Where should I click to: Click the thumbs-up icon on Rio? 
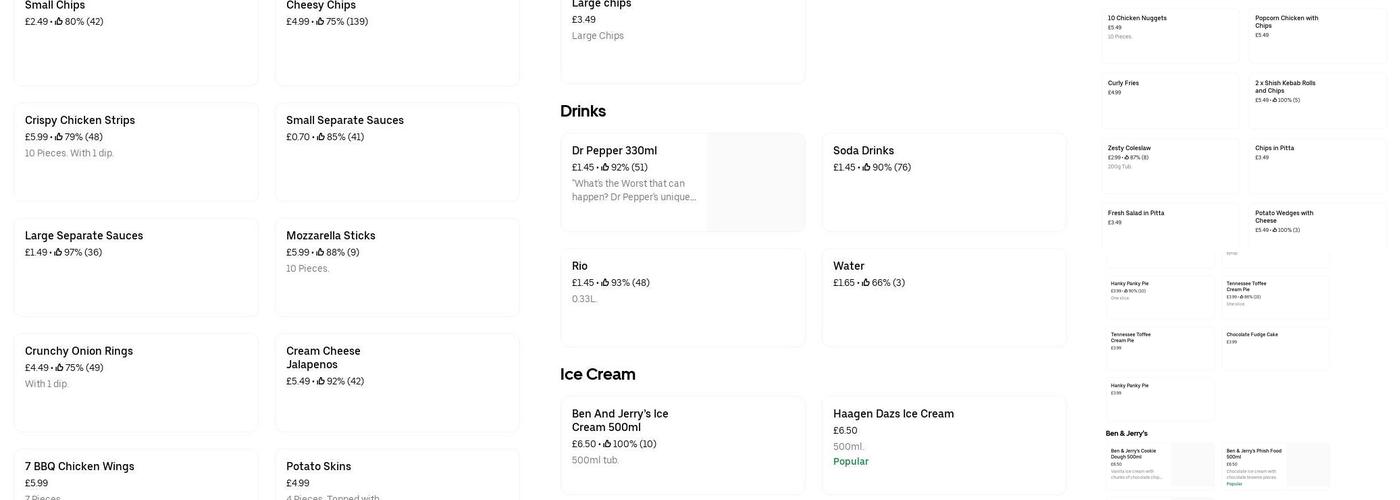pos(605,283)
